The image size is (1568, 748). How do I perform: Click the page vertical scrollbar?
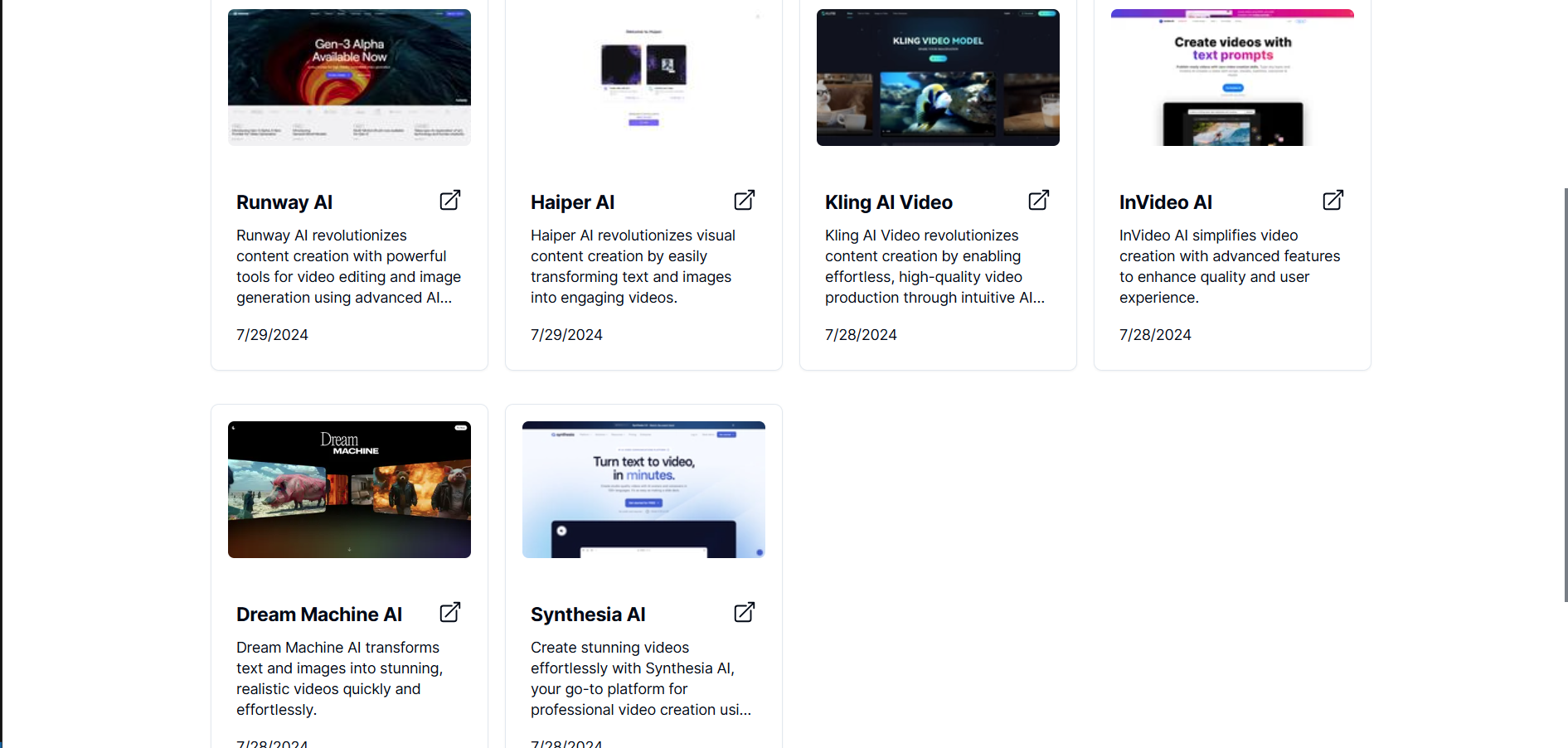[x=1566, y=395]
